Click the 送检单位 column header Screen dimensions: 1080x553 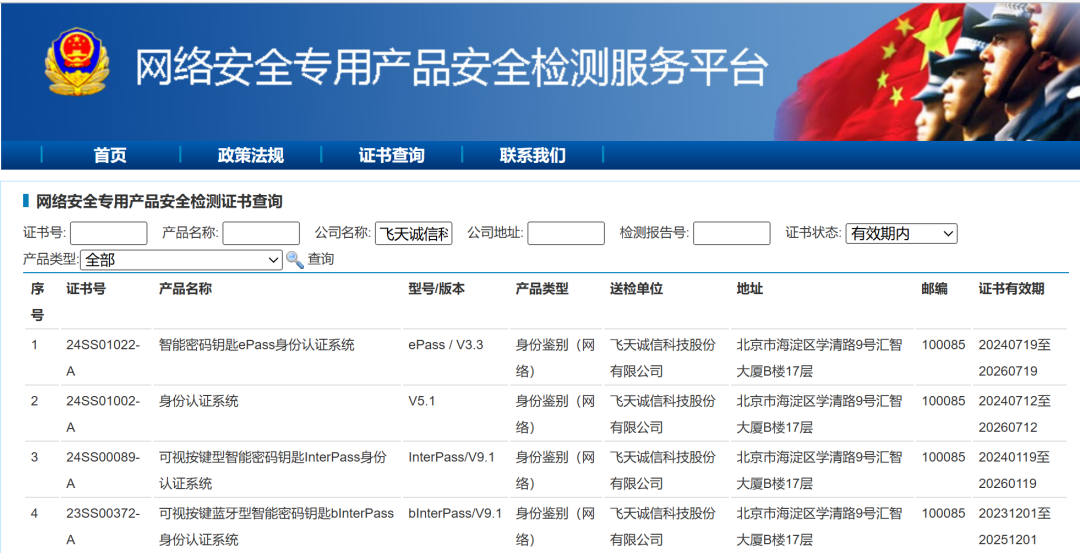coord(636,289)
